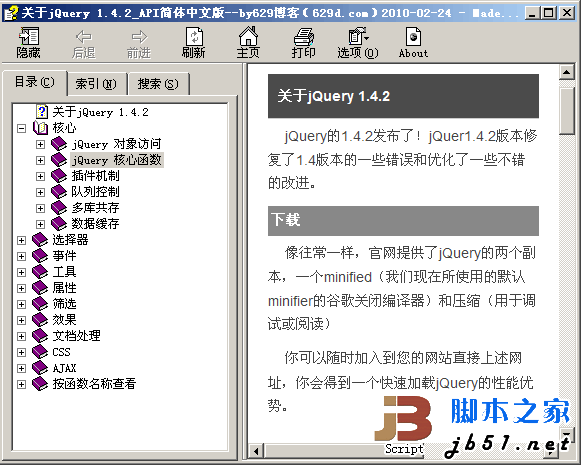Viewport: 581px width, 465px height.
Task: Go to the 主页 home icon
Action: (x=248, y=36)
